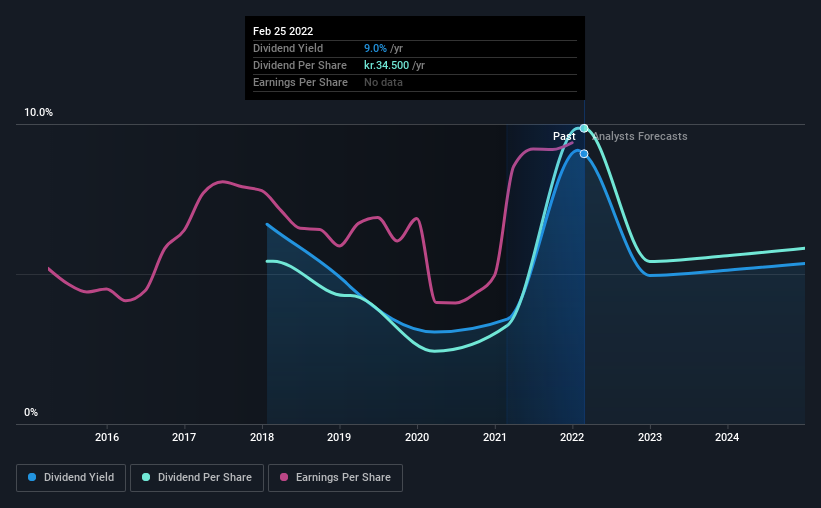Click the 2024 x-axis label

[727, 437]
